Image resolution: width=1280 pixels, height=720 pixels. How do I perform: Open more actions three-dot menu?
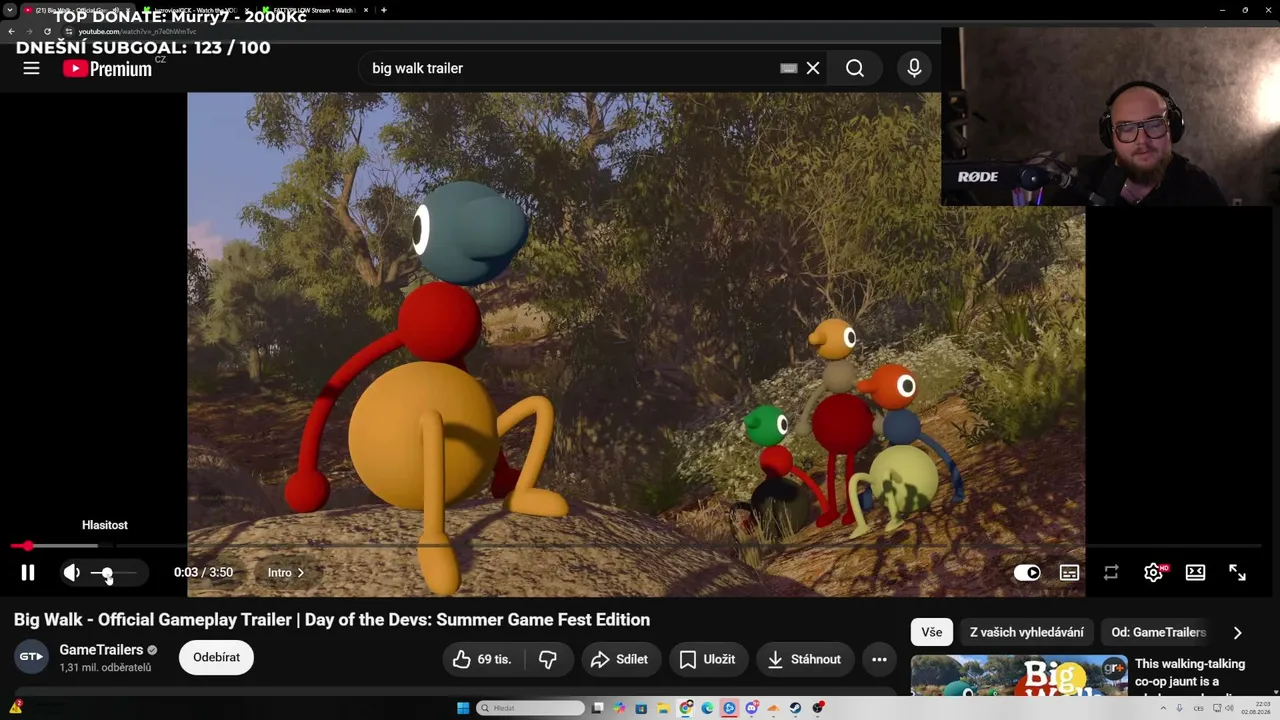[879, 659]
